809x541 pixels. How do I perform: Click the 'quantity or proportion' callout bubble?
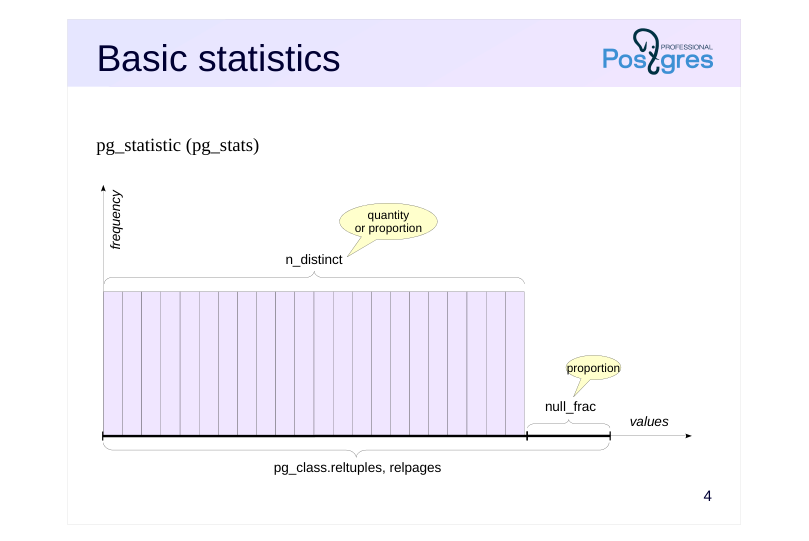[388, 222]
